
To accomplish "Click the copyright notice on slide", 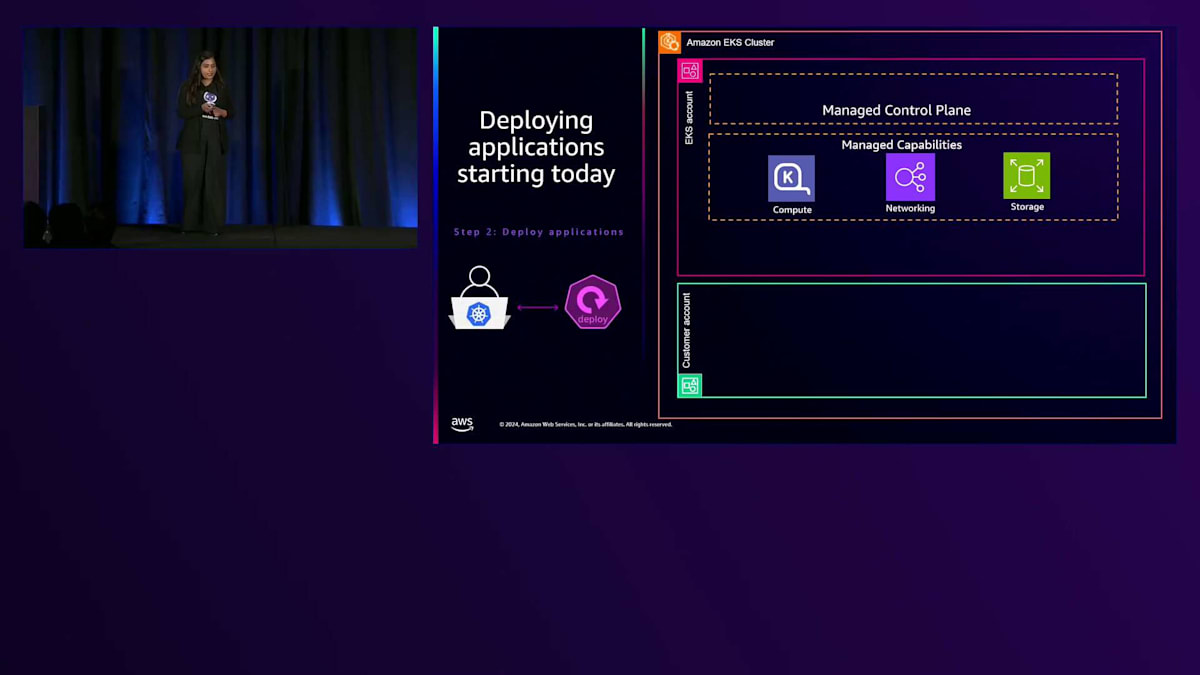I will click(x=586, y=425).
